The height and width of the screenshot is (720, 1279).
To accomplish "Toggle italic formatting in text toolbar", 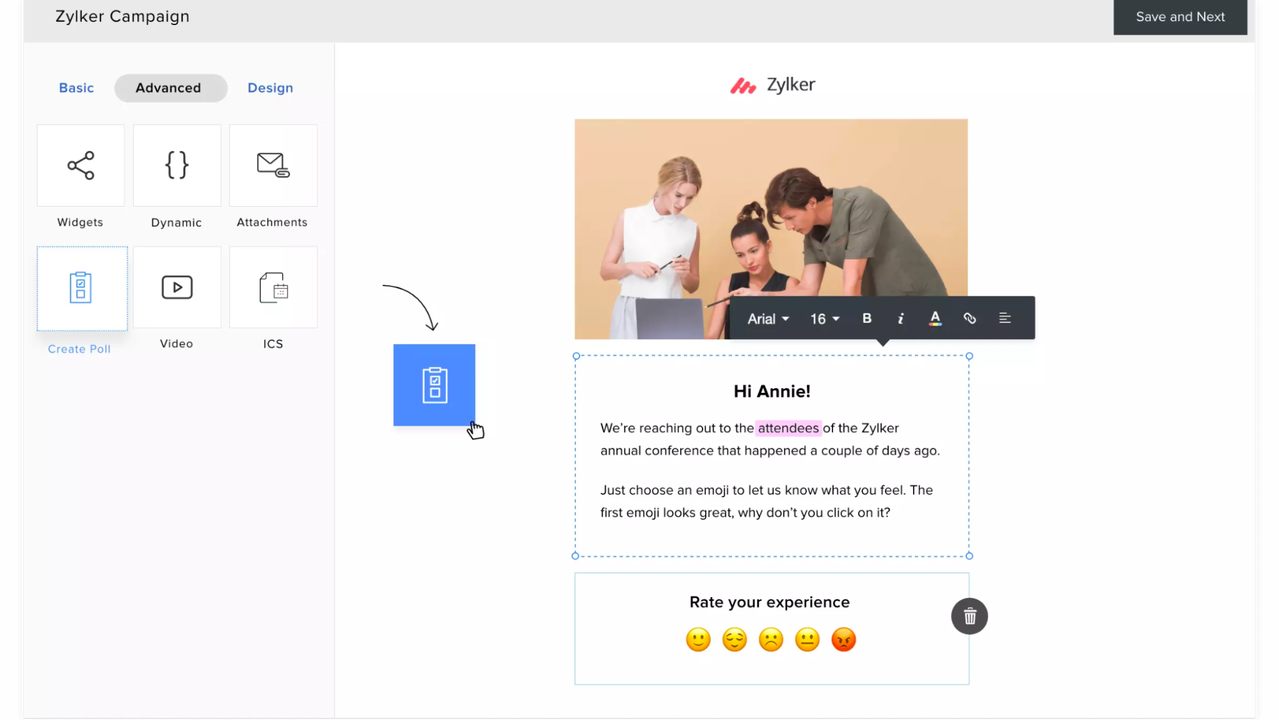I will (x=901, y=318).
